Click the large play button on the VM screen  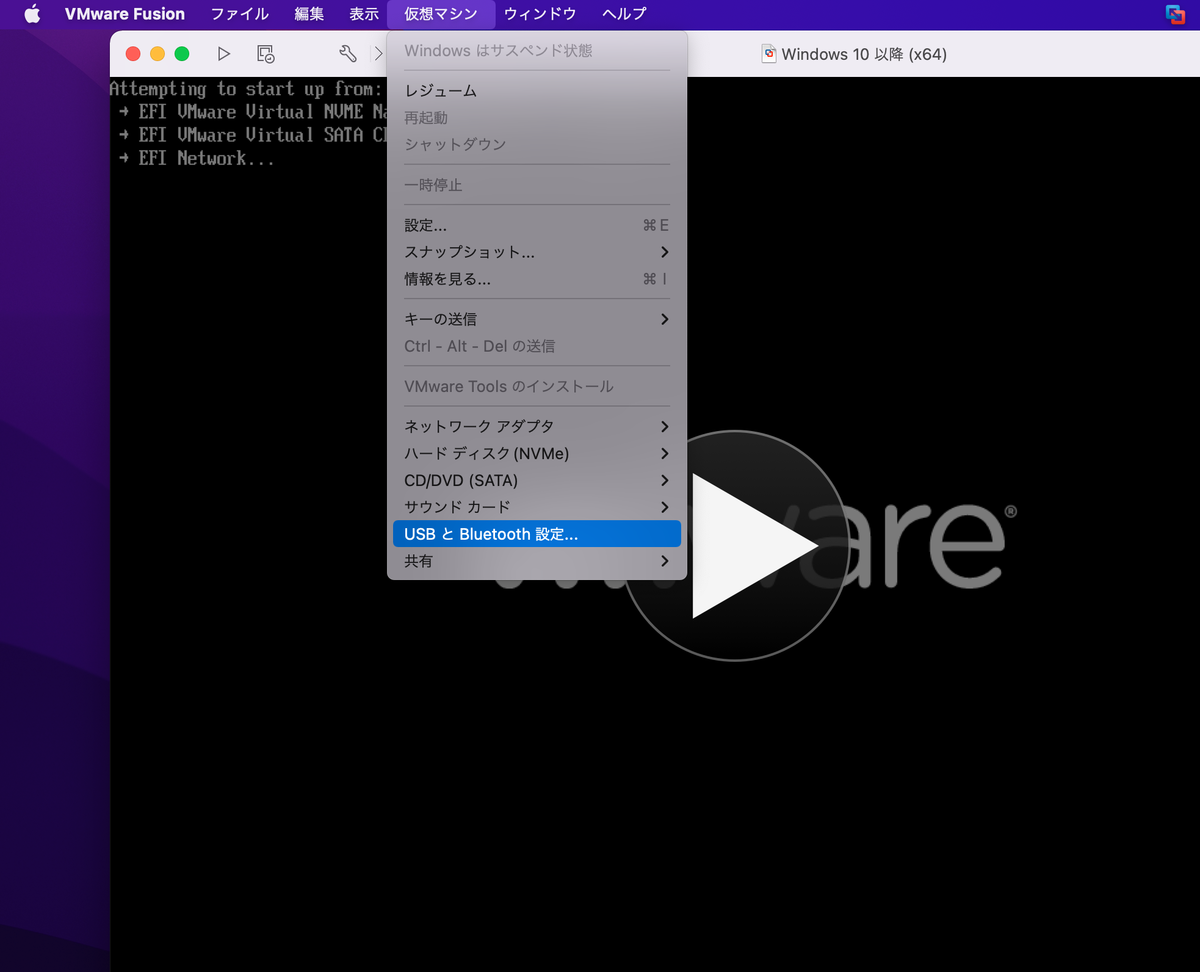tap(735, 546)
